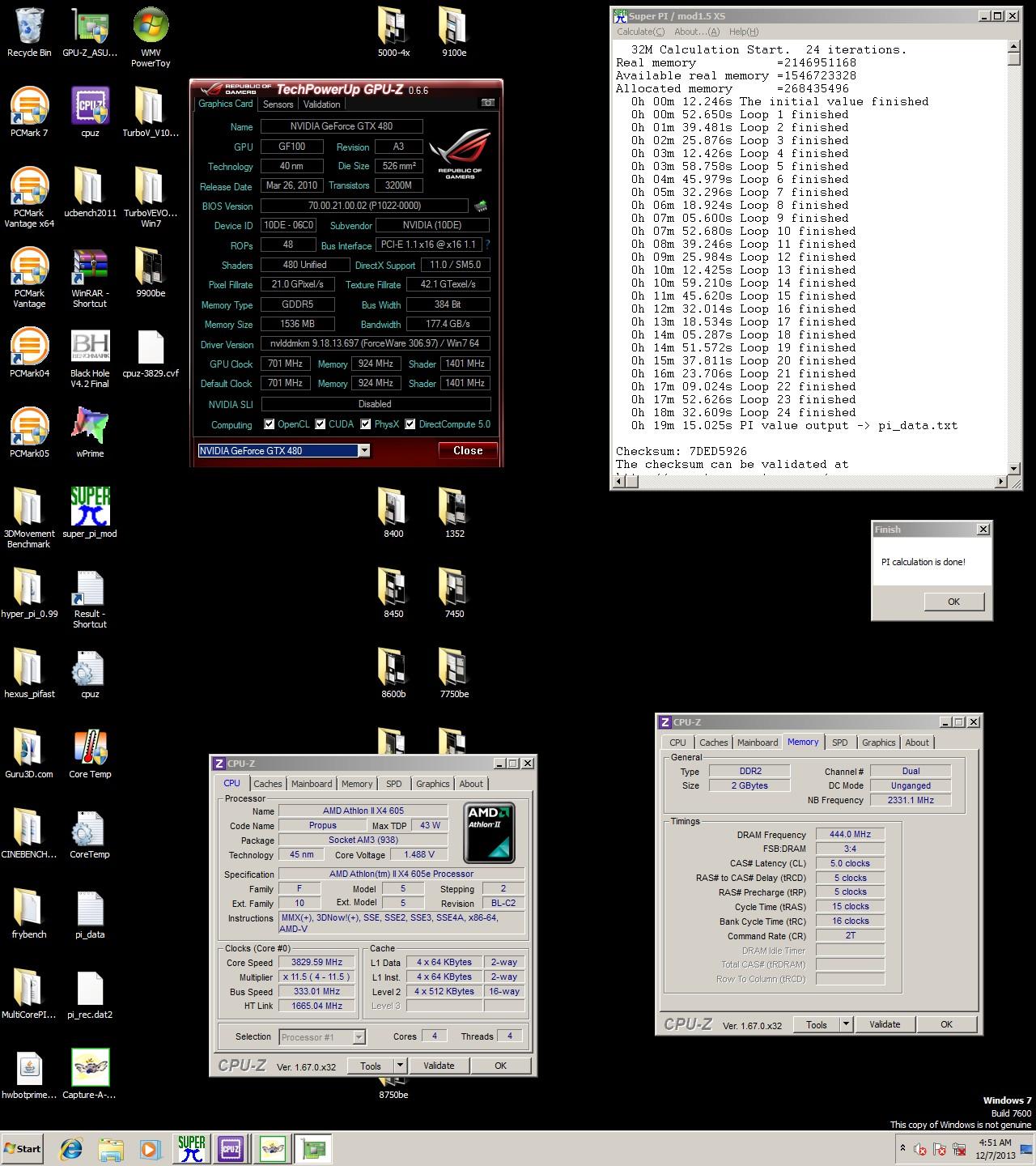The image size is (1036, 1166).
Task: Open Mainboard tab in CPU-Z Memory window
Action: pyautogui.click(x=758, y=743)
